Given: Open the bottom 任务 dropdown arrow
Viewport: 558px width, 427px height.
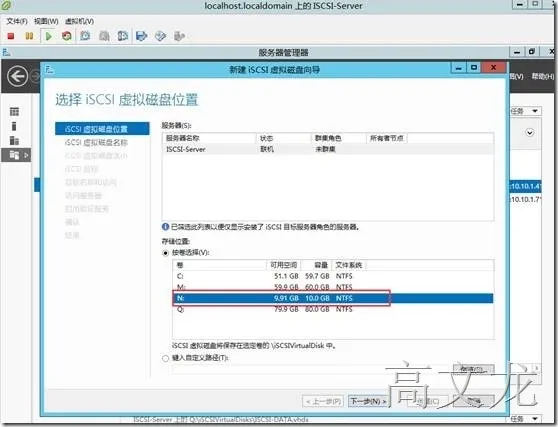Looking at the screenshot, I should 535,418.
